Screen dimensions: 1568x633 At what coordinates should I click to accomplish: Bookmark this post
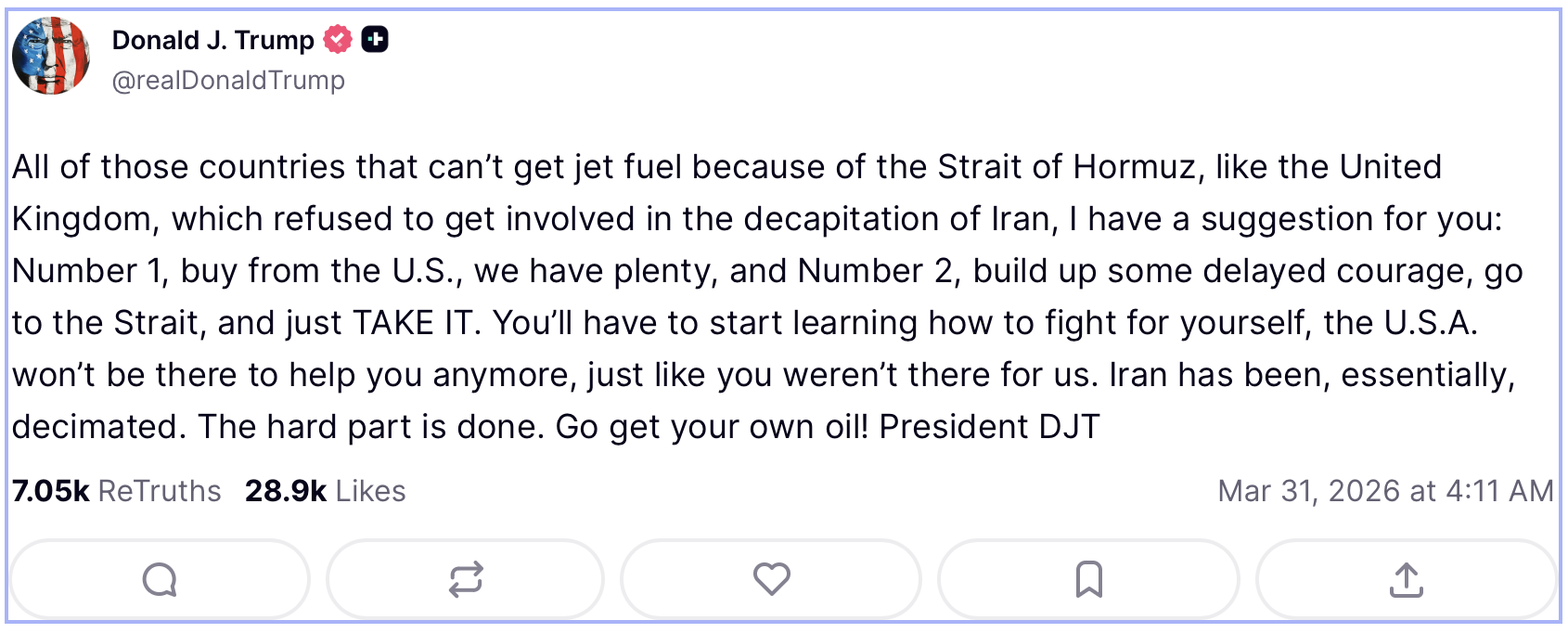pyautogui.click(x=1088, y=579)
